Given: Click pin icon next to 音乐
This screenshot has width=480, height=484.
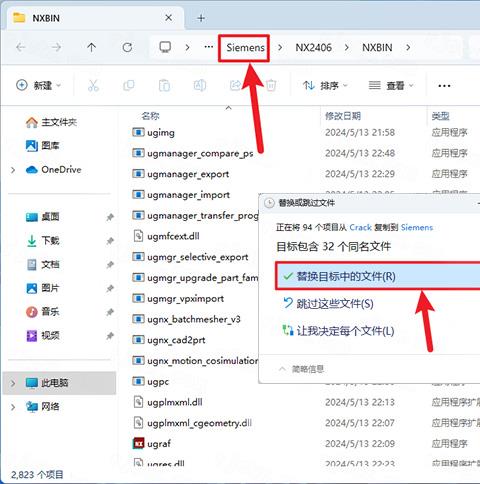Looking at the screenshot, I should (110, 312).
